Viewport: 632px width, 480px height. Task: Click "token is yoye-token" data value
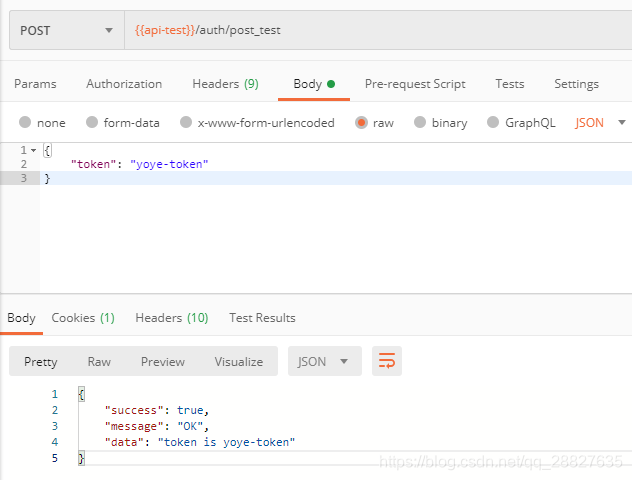pos(227,443)
